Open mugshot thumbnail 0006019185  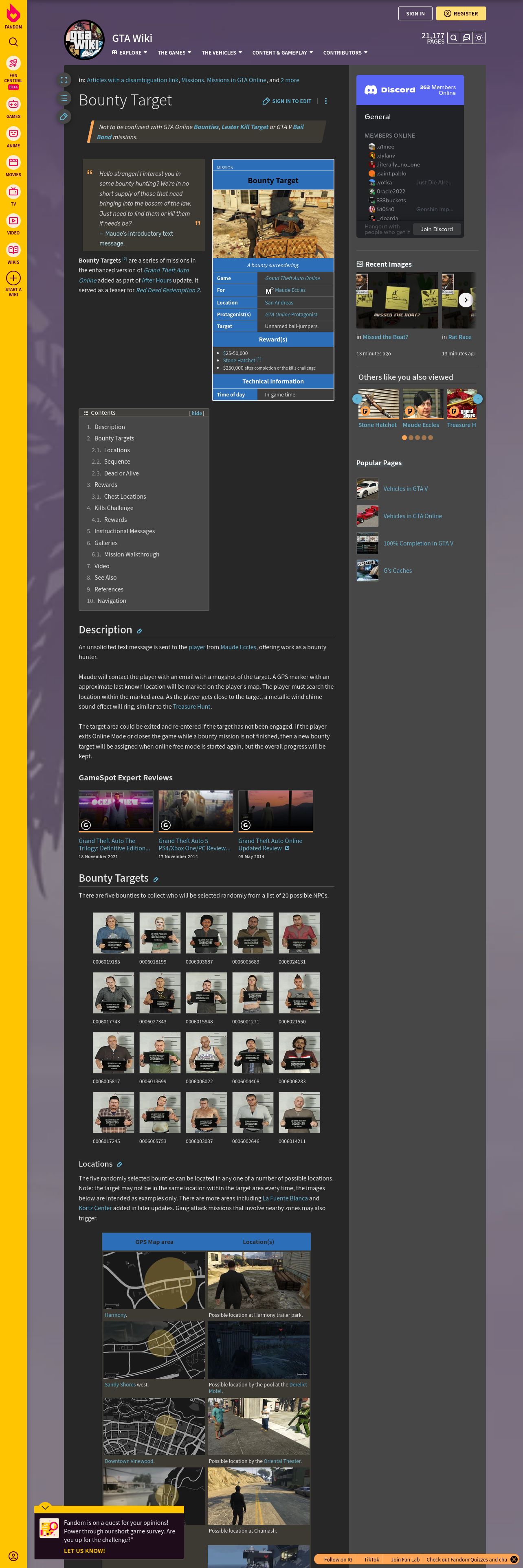113,933
